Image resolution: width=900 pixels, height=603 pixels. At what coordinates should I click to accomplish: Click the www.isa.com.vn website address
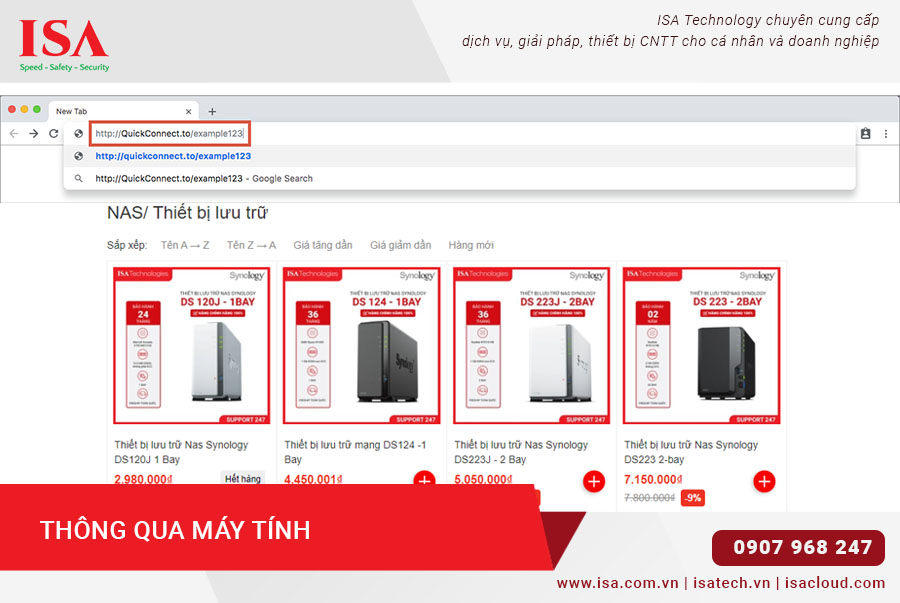click(x=617, y=583)
